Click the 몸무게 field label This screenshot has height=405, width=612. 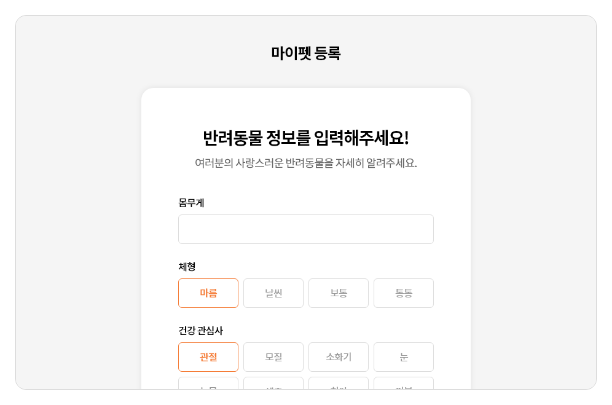[x=191, y=203]
